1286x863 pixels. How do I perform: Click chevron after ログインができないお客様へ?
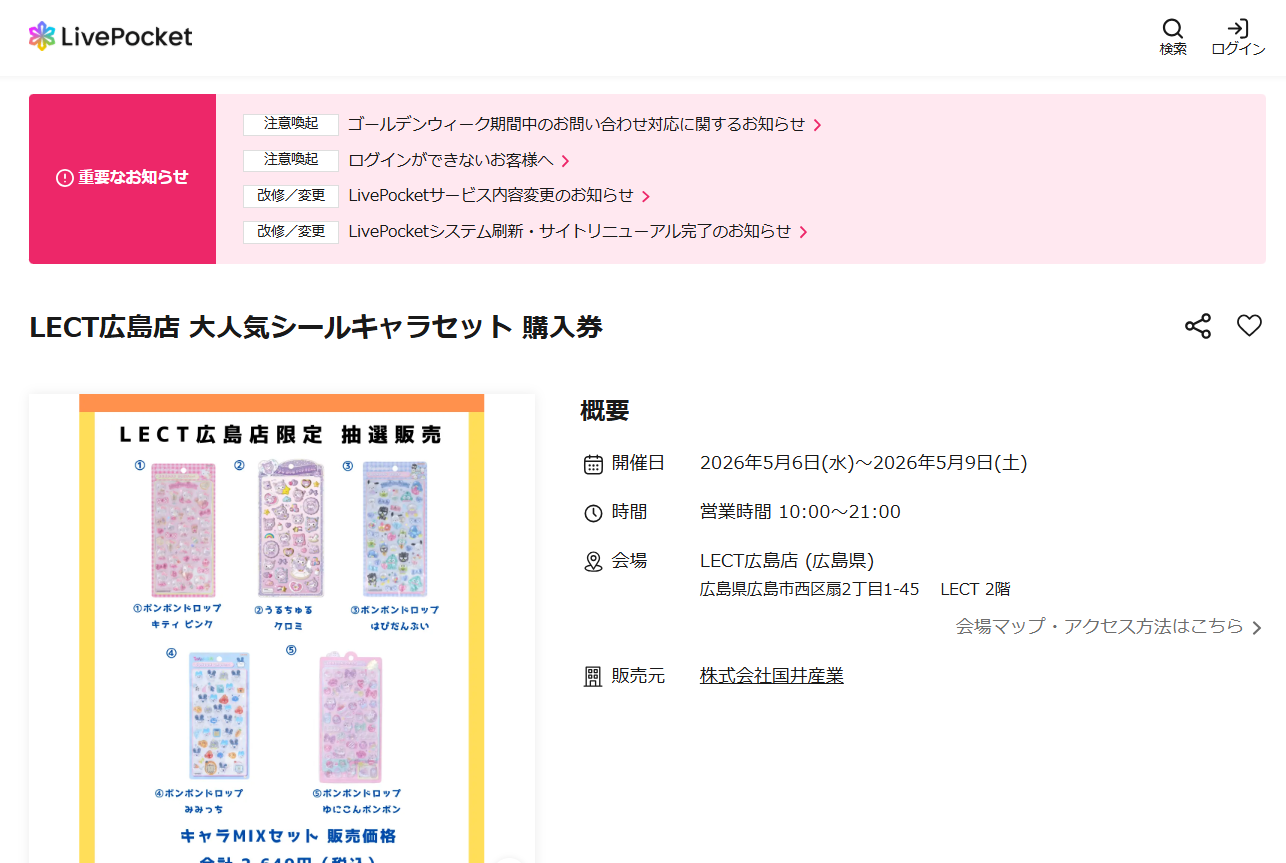click(565, 161)
